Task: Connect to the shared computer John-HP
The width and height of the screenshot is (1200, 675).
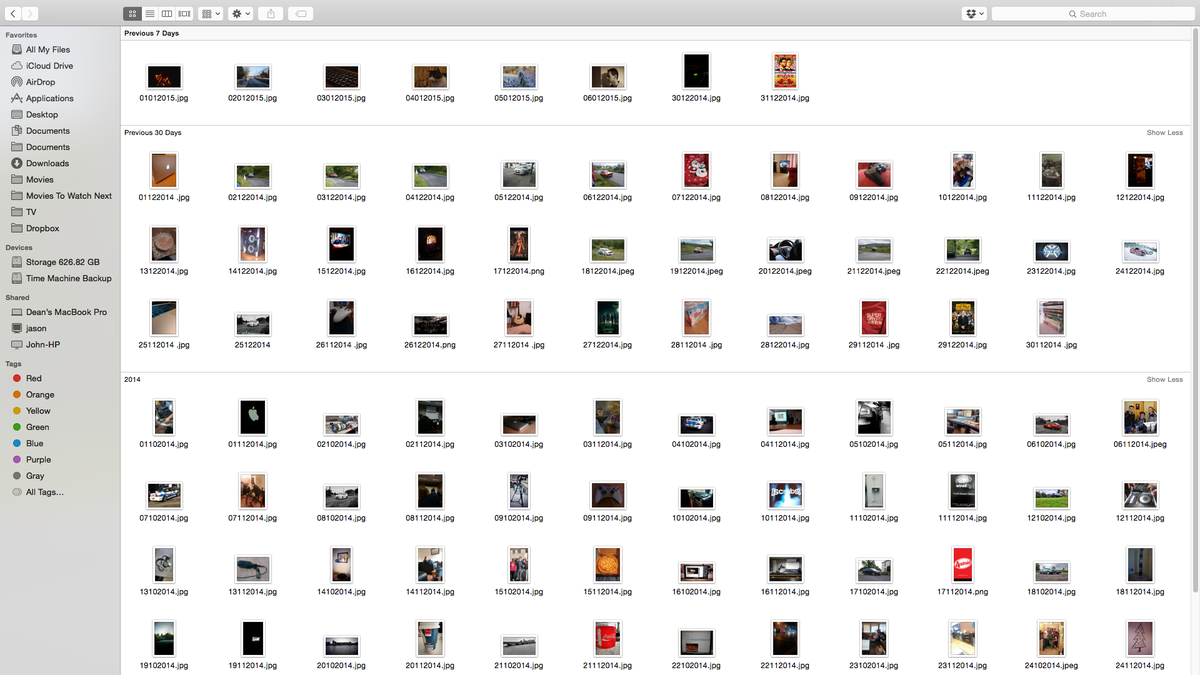Action: coord(43,344)
